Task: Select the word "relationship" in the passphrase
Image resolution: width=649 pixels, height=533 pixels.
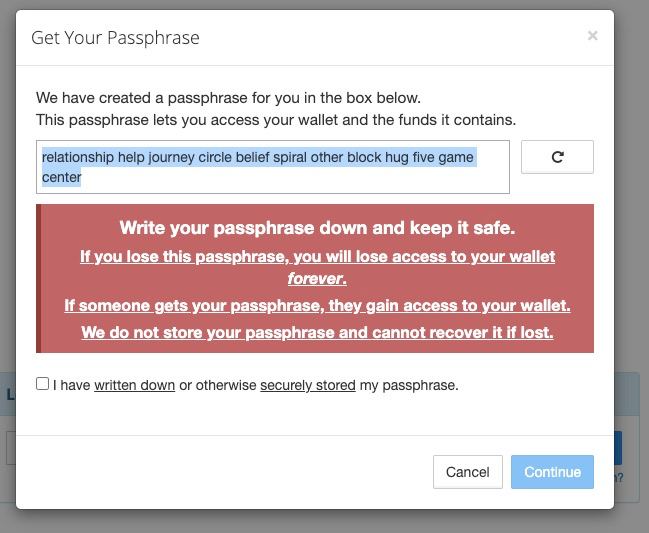Action: pos(78,157)
